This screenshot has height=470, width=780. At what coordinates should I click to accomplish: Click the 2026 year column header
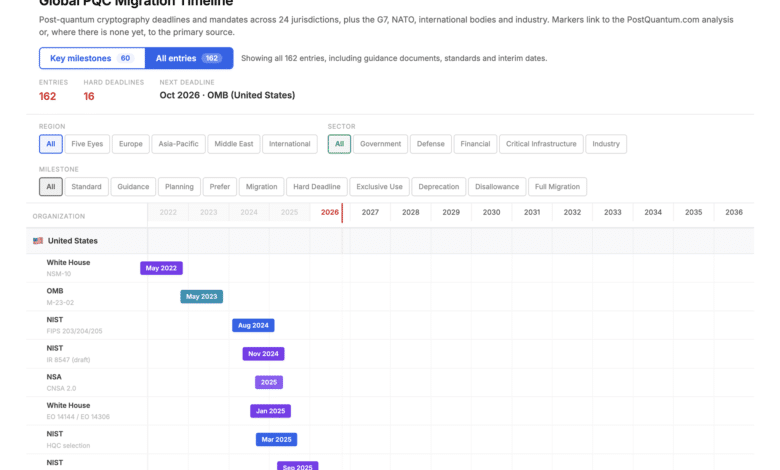(330, 212)
